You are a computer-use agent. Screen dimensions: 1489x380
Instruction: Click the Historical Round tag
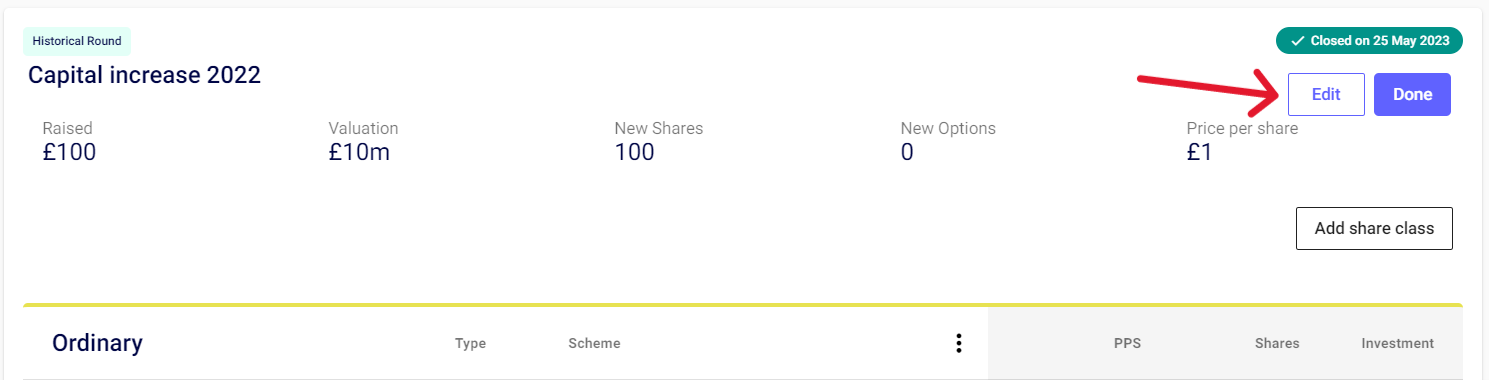pos(77,41)
